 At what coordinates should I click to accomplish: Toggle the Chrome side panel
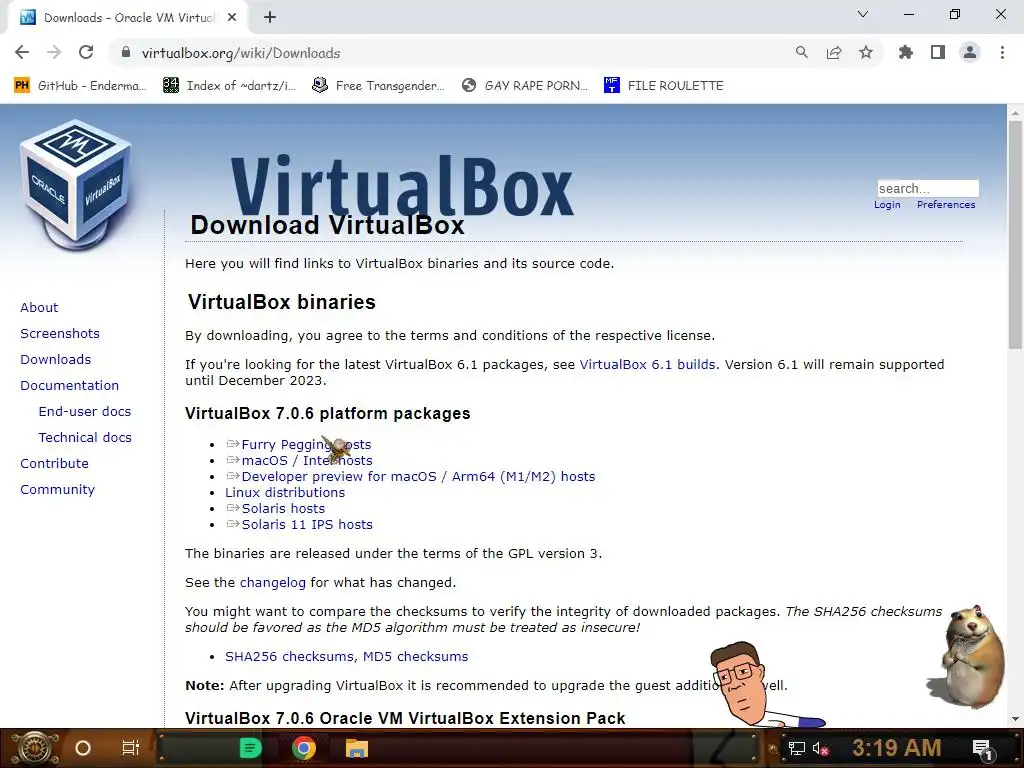tap(938, 52)
